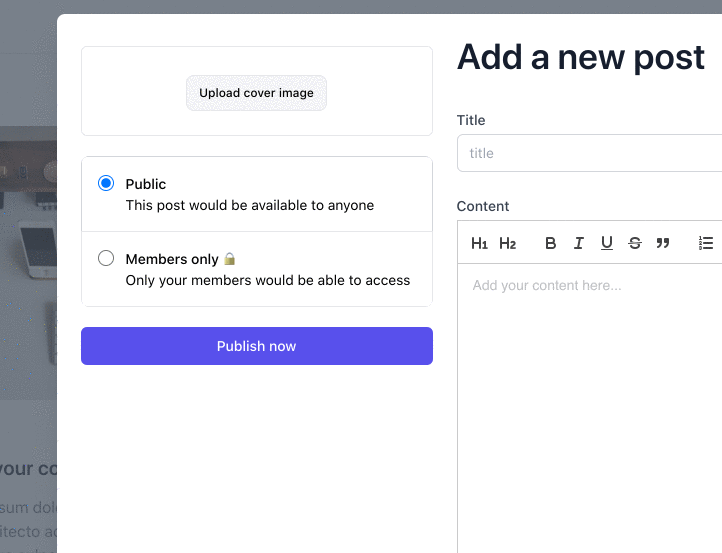Toggle underline text formatting
Screen dimensions: 722x553
606,243
